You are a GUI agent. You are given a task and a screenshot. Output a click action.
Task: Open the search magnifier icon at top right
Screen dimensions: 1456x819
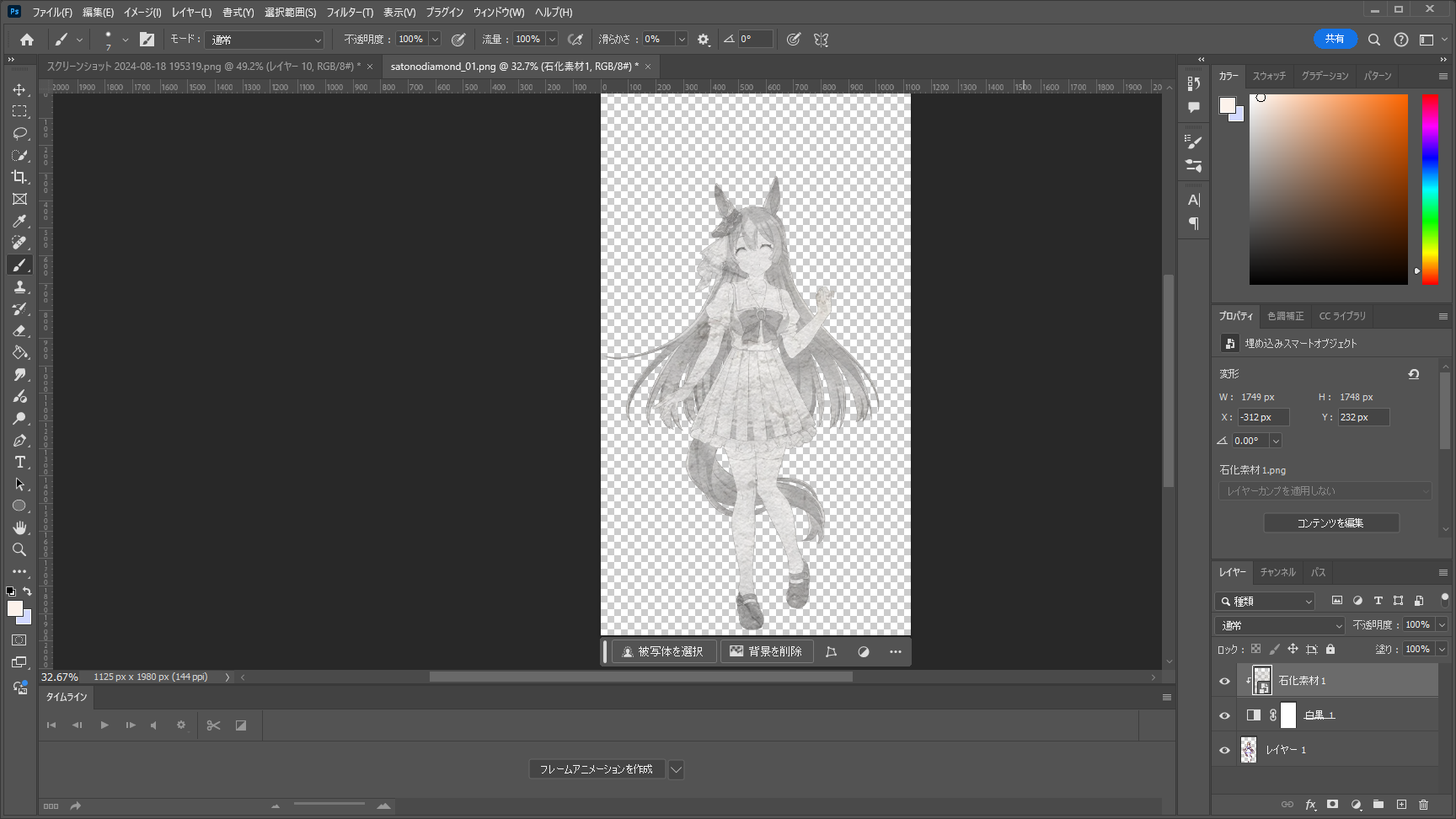click(x=1374, y=40)
